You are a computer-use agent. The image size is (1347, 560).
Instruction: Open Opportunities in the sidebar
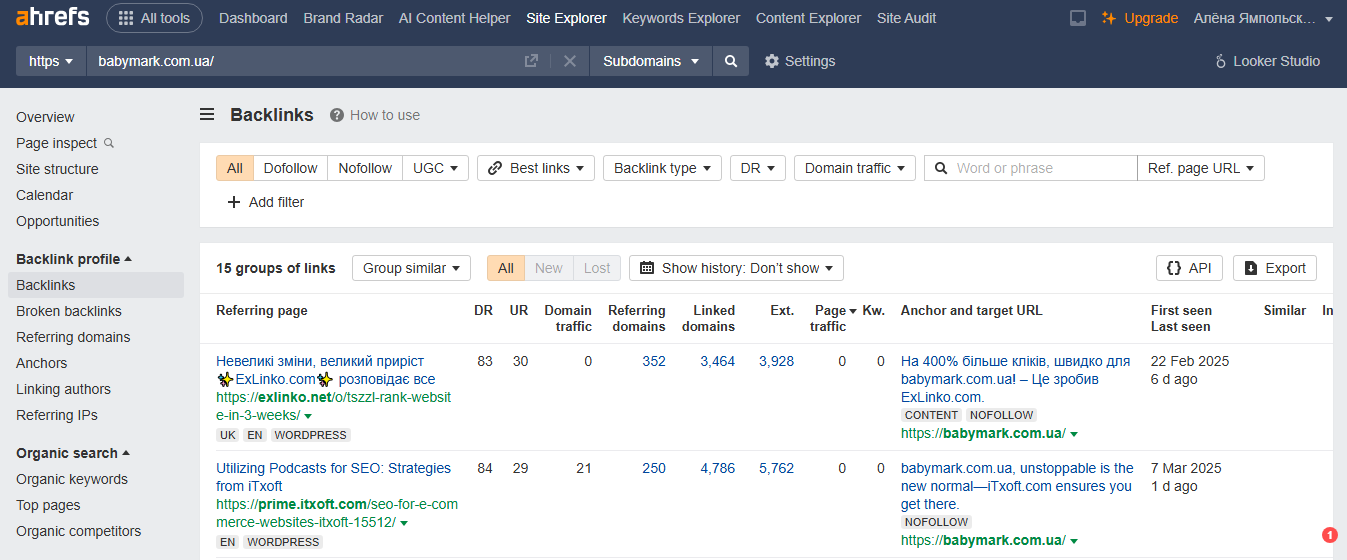click(58, 221)
